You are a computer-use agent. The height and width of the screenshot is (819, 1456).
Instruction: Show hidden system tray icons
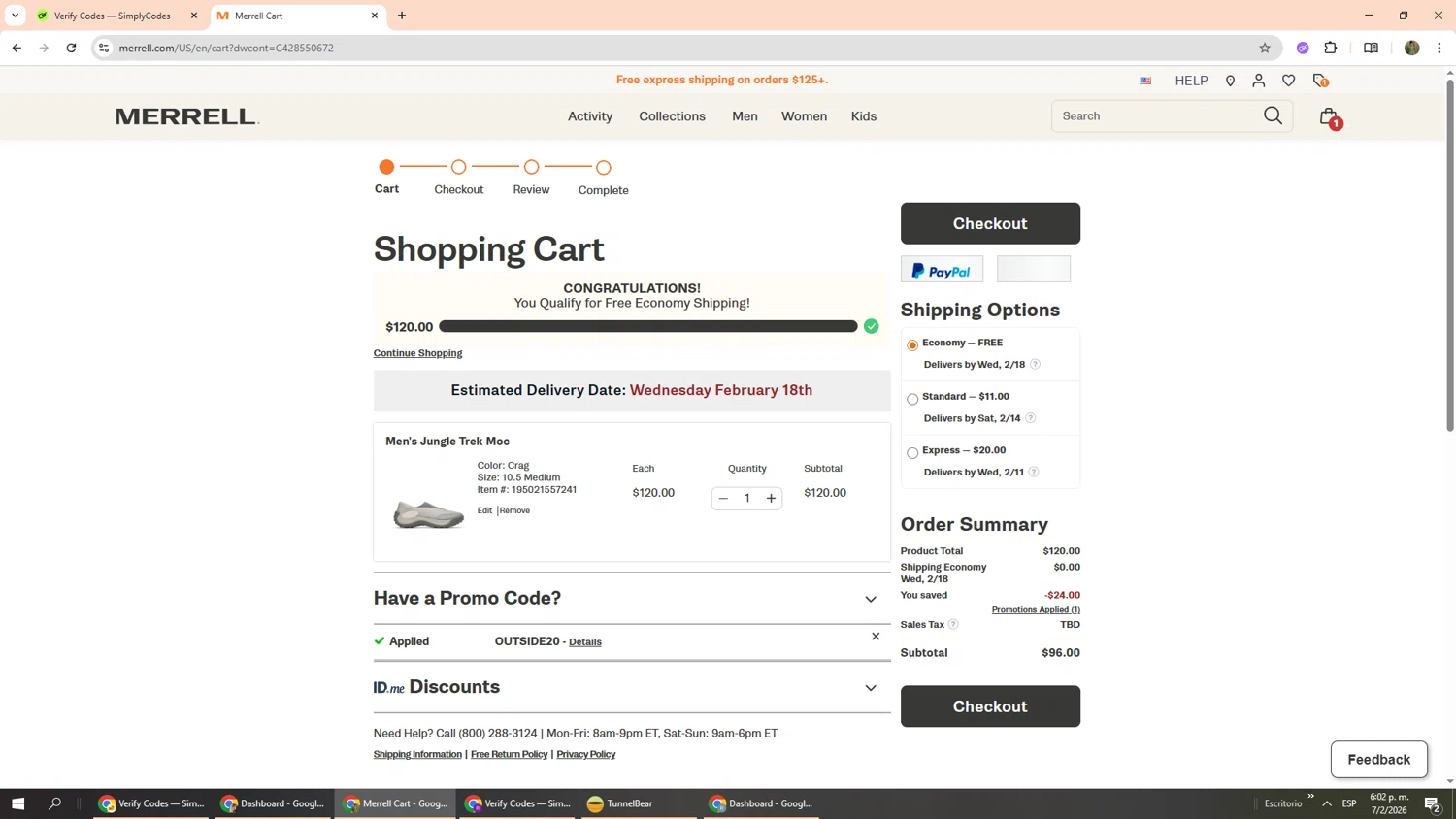pos(1327,803)
